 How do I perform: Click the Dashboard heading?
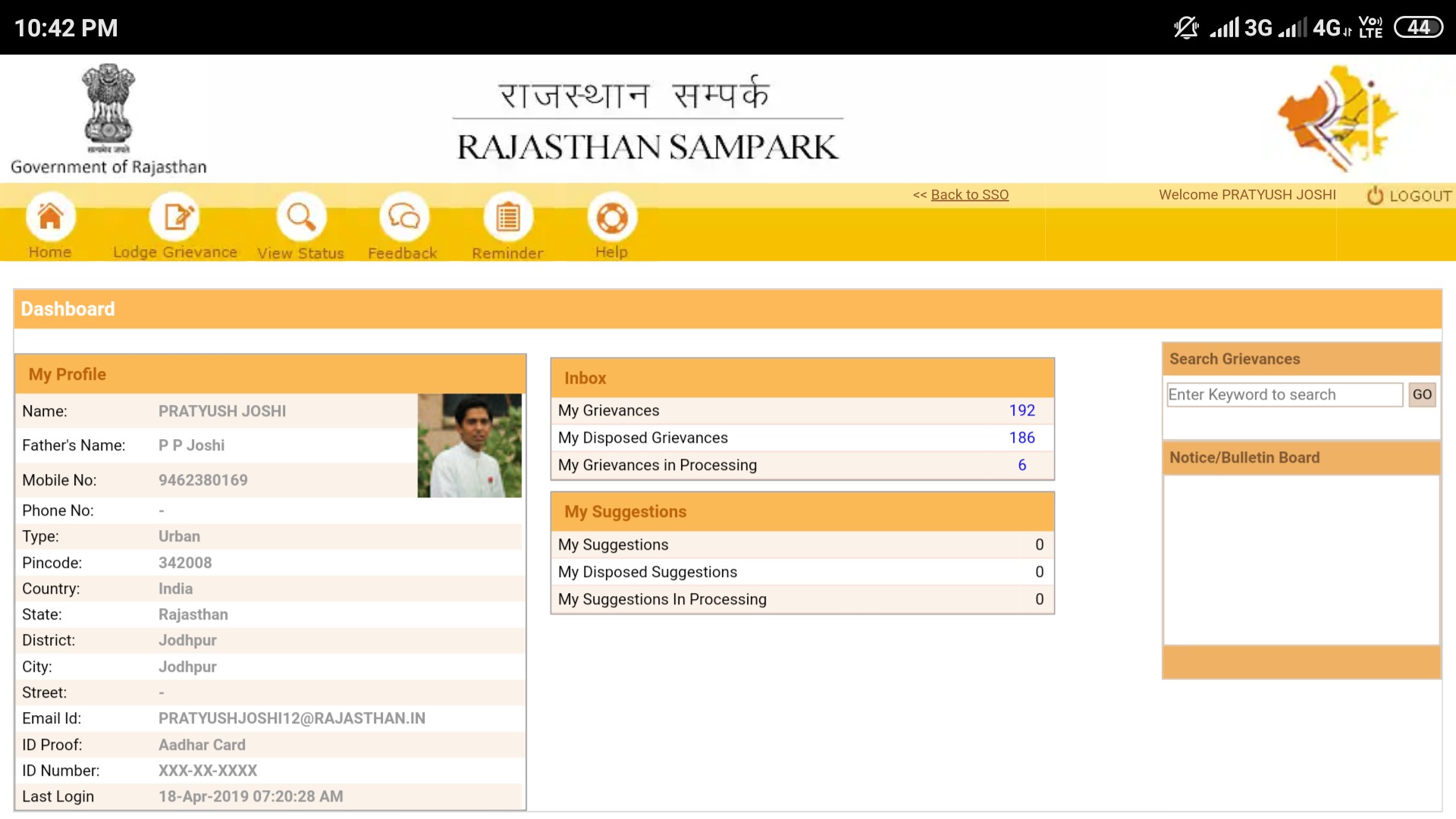67,309
